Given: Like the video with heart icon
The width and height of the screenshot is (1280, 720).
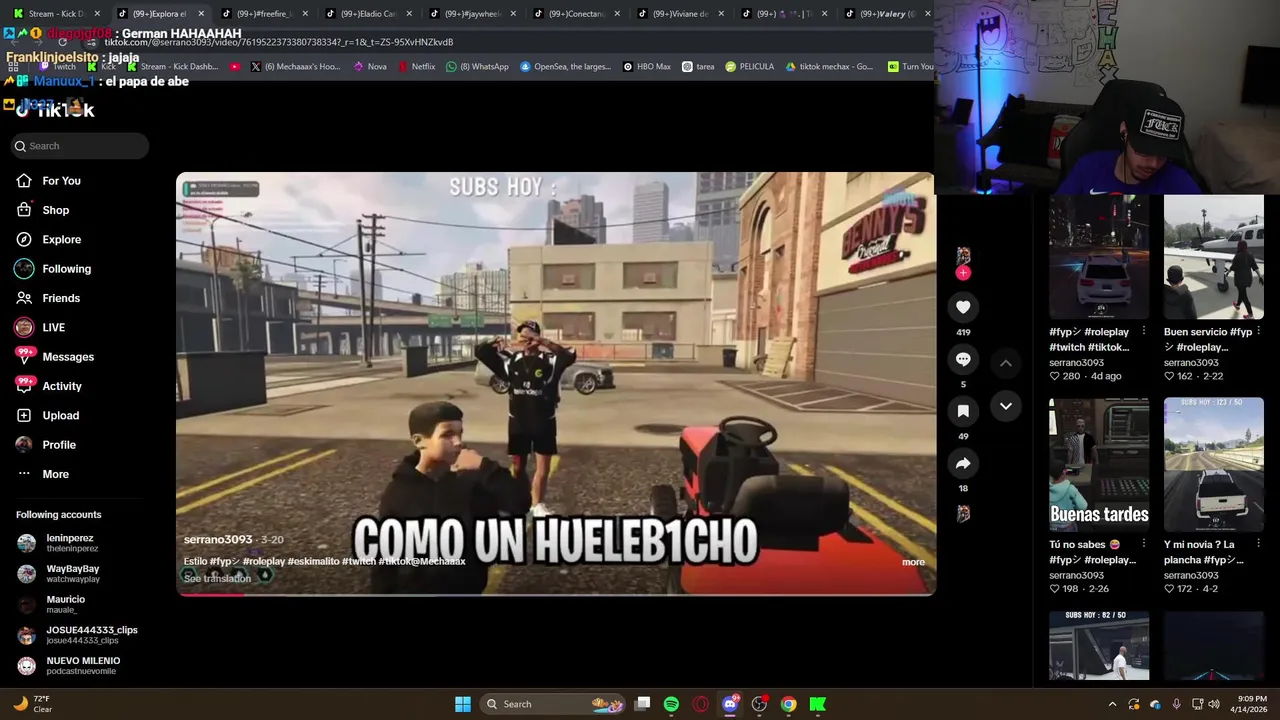Looking at the screenshot, I should [x=963, y=307].
